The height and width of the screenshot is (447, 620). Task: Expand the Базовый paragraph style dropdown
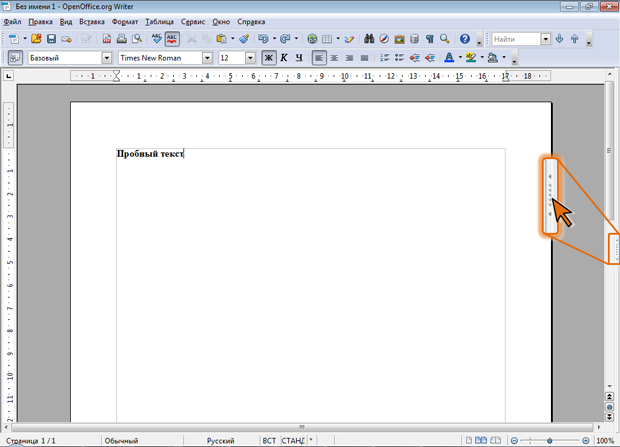click(x=107, y=58)
